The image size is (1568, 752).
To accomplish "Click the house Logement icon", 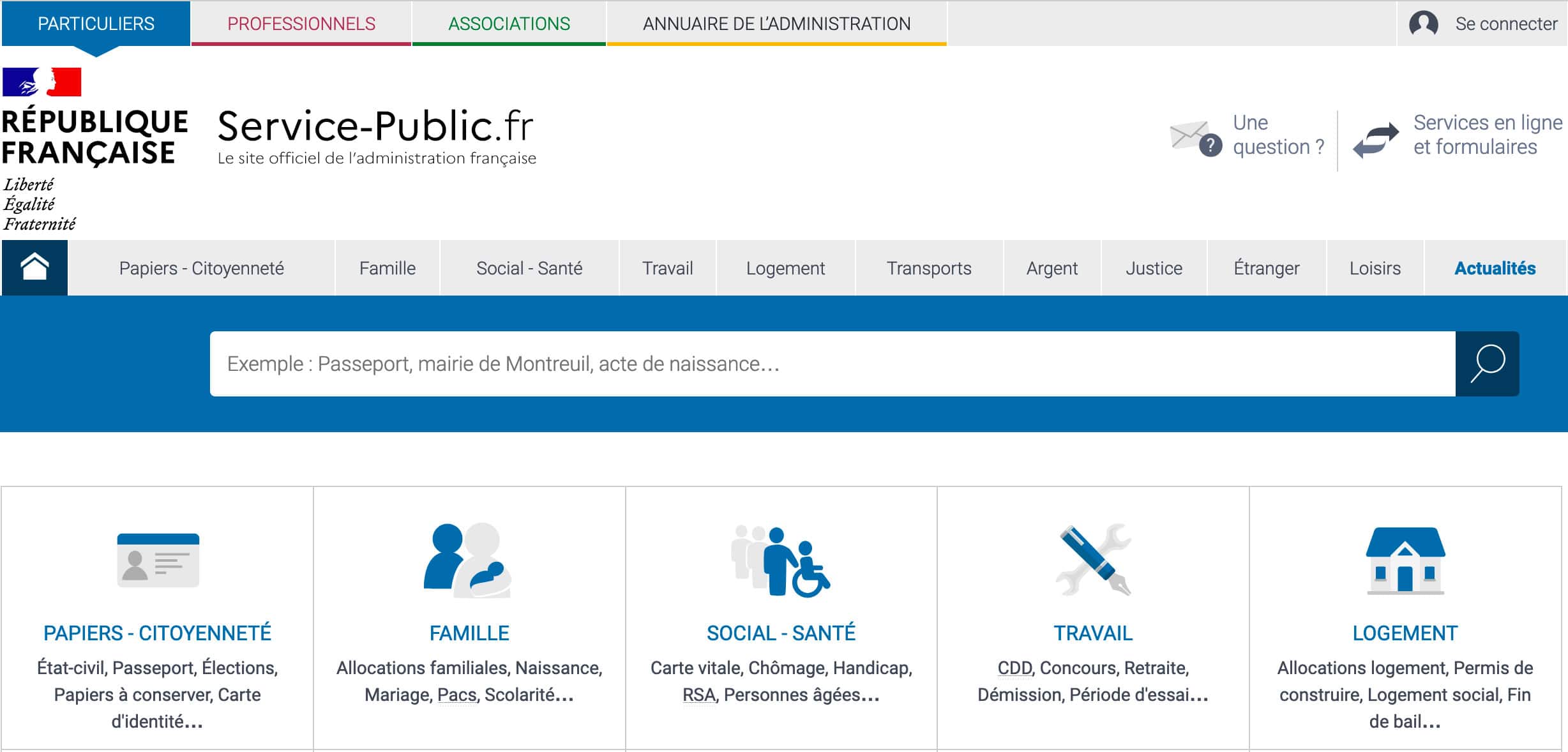I will (1405, 560).
